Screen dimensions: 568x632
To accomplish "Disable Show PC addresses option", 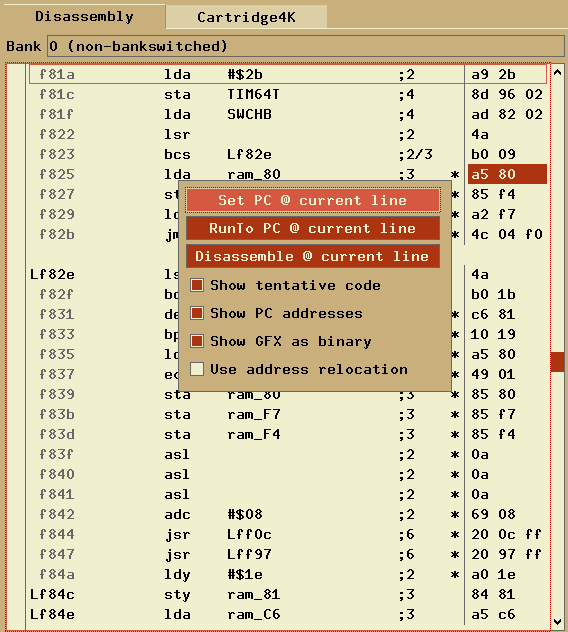I will [x=197, y=313].
